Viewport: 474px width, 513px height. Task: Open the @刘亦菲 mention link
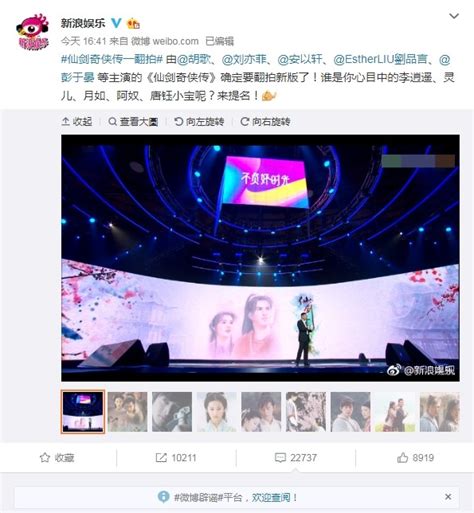pos(244,59)
